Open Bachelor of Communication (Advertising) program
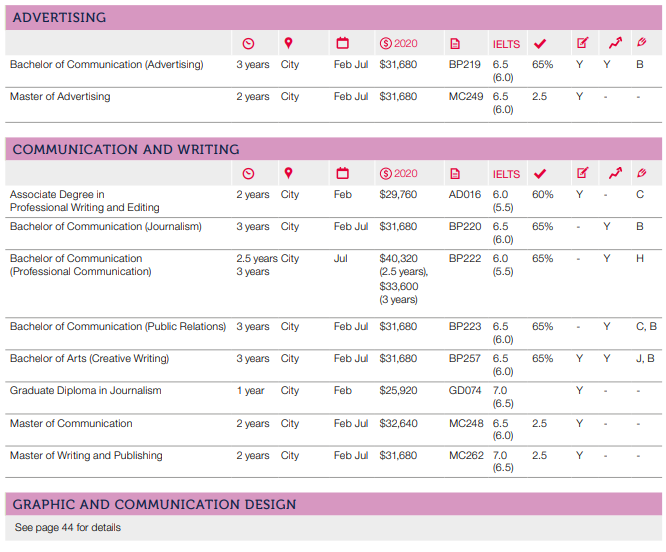The image size is (666, 552). [x=107, y=65]
